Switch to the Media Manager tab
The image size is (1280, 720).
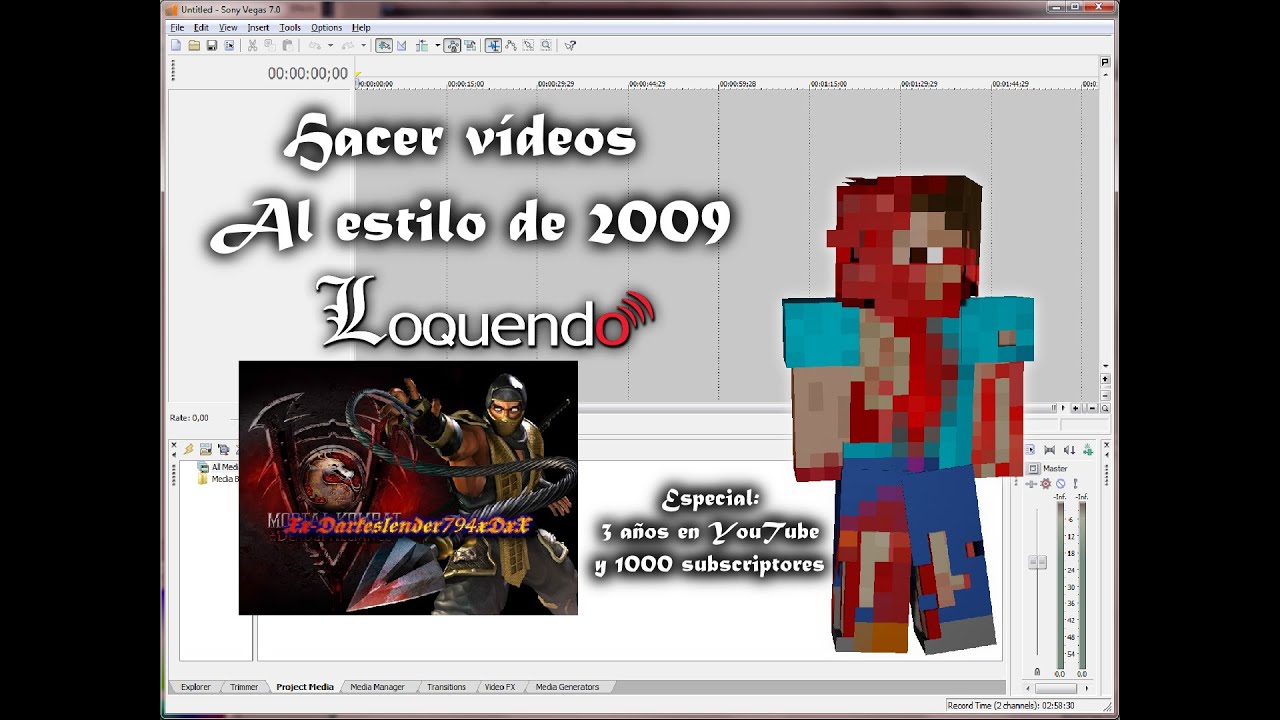(x=377, y=687)
